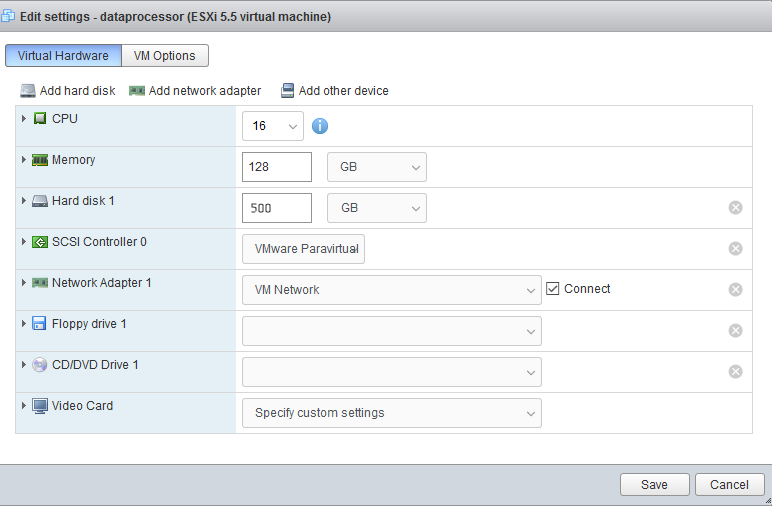Viewport: 772px width, 506px height.
Task: Switch to the VM Options tab
Action: [165, 56]
